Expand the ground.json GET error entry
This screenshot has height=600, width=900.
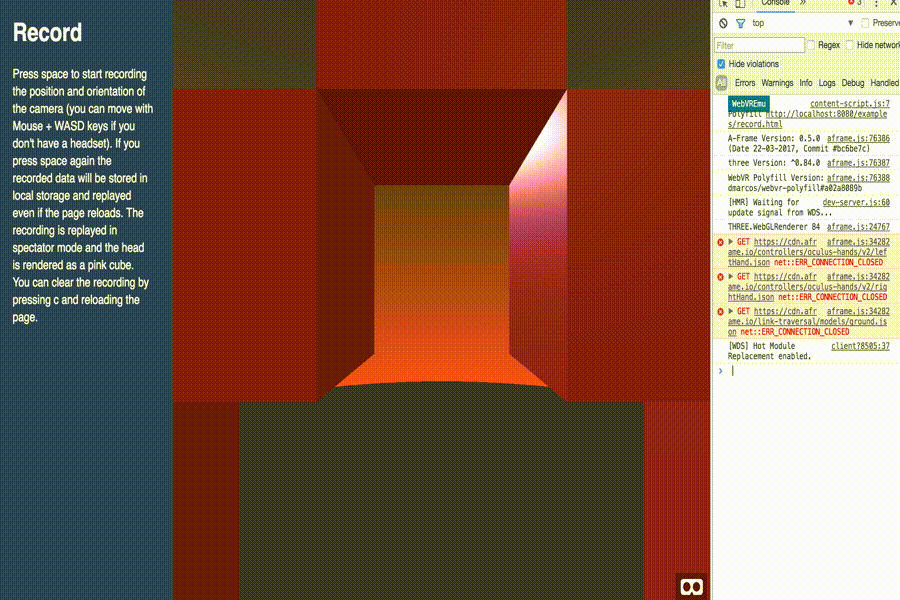(x=731, y=311)
